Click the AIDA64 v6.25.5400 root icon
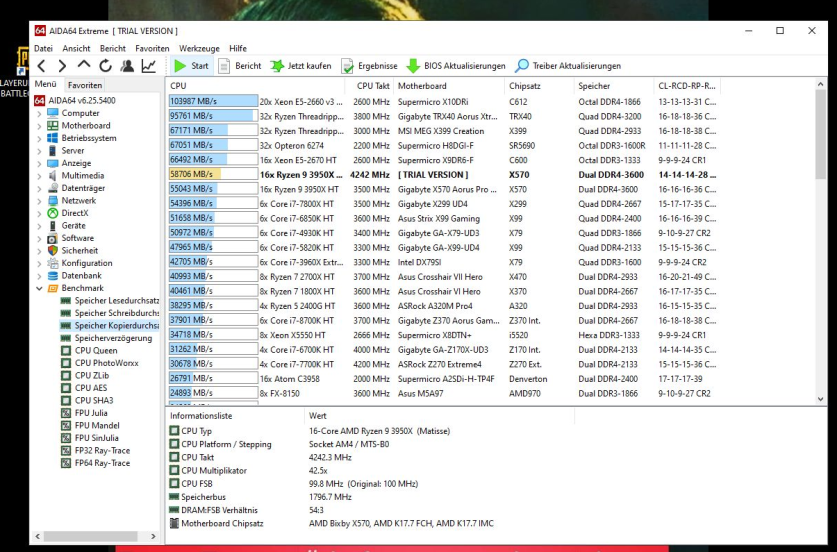 39,100
